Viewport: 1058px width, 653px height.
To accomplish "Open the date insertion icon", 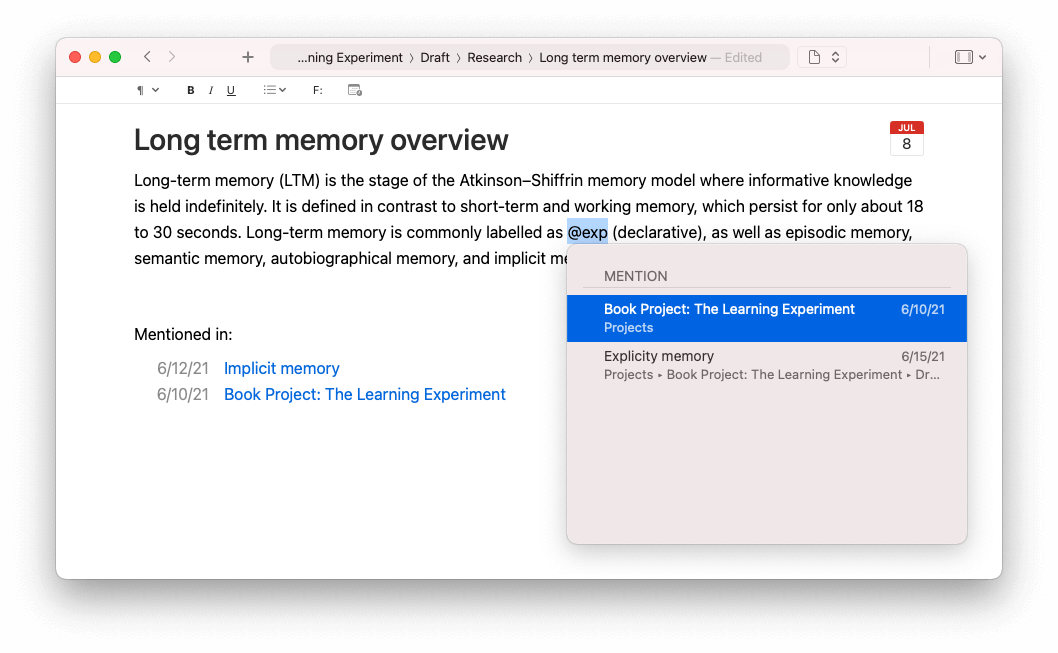I will point(354,90).
